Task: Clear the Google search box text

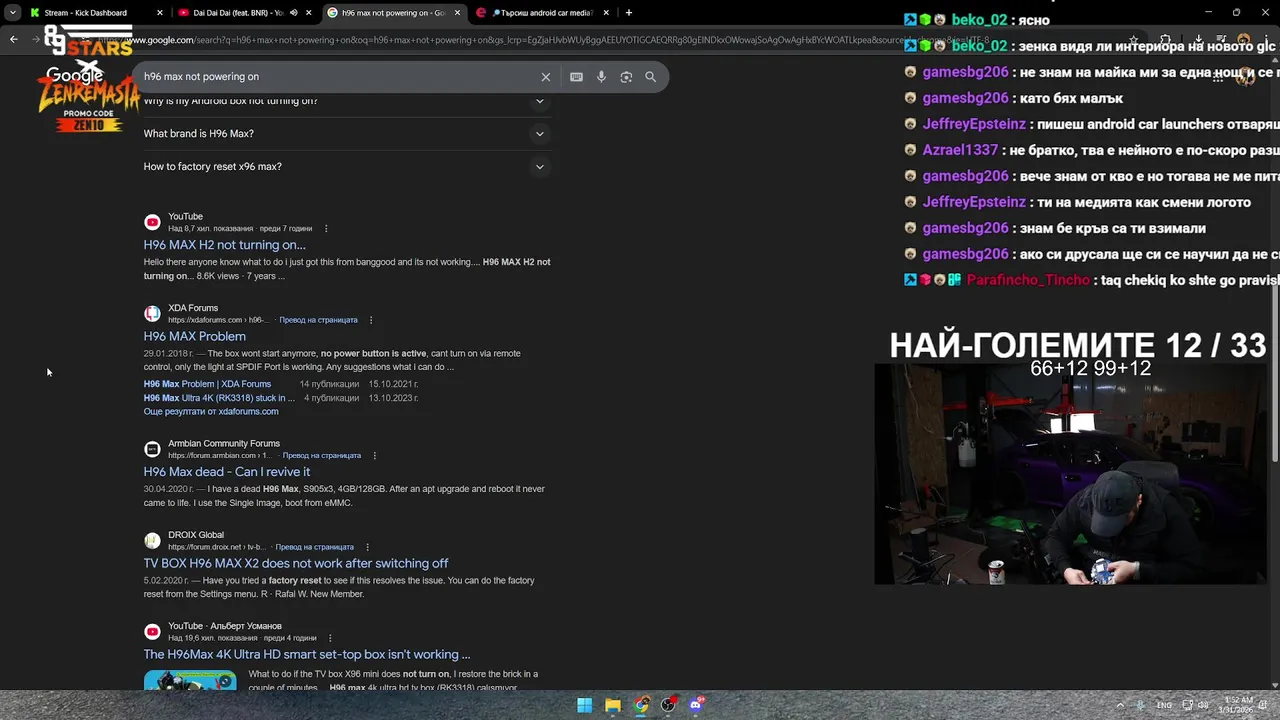Action: (x=546, y=77)
